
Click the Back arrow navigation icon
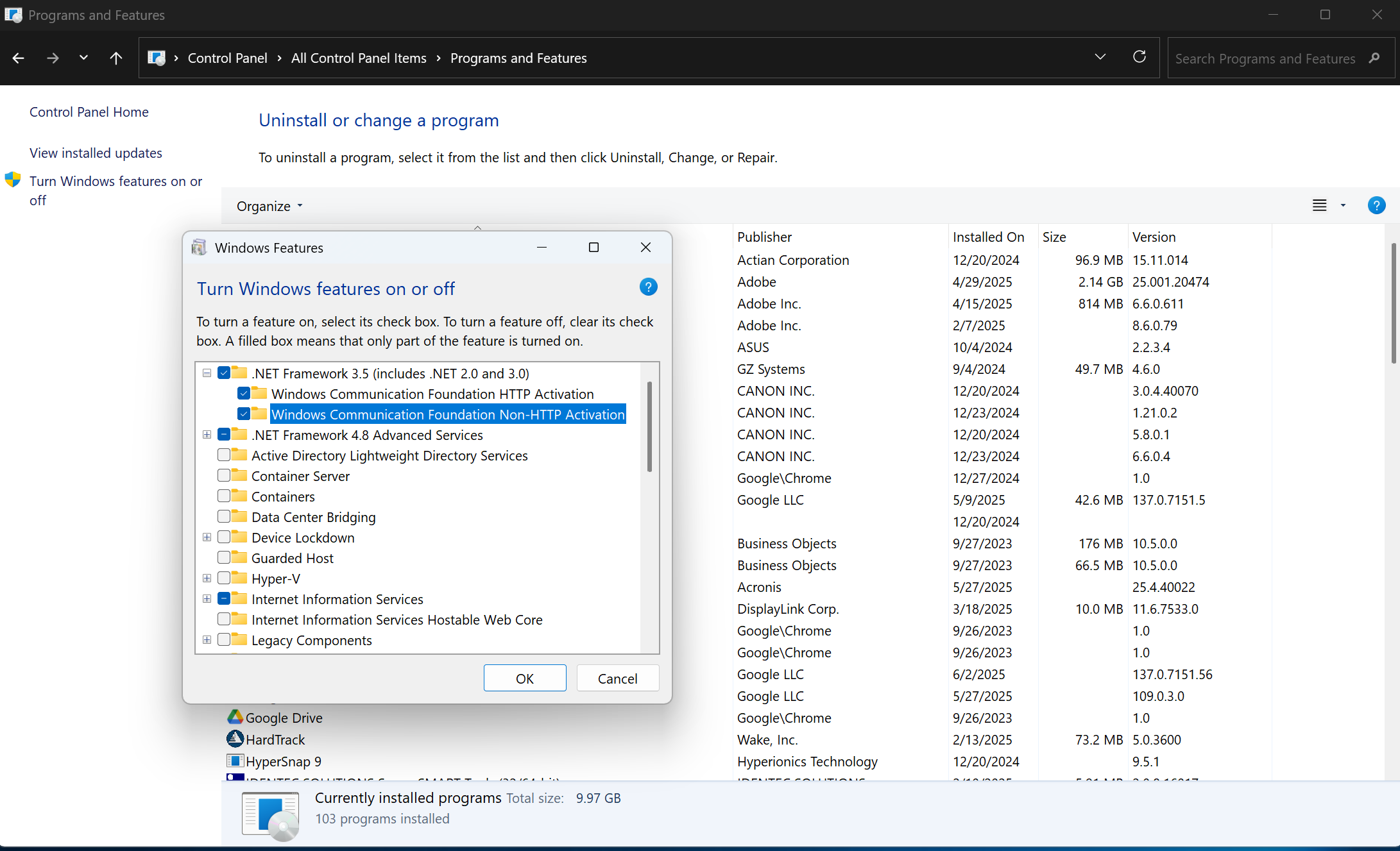tap(19, 58)
